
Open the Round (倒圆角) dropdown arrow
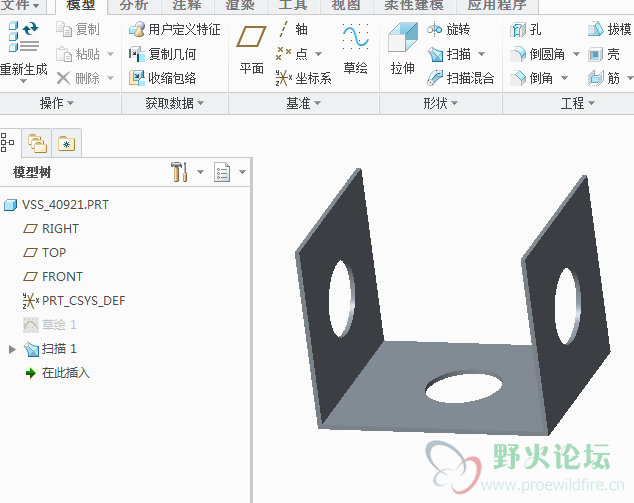click(x=577, y=54)
